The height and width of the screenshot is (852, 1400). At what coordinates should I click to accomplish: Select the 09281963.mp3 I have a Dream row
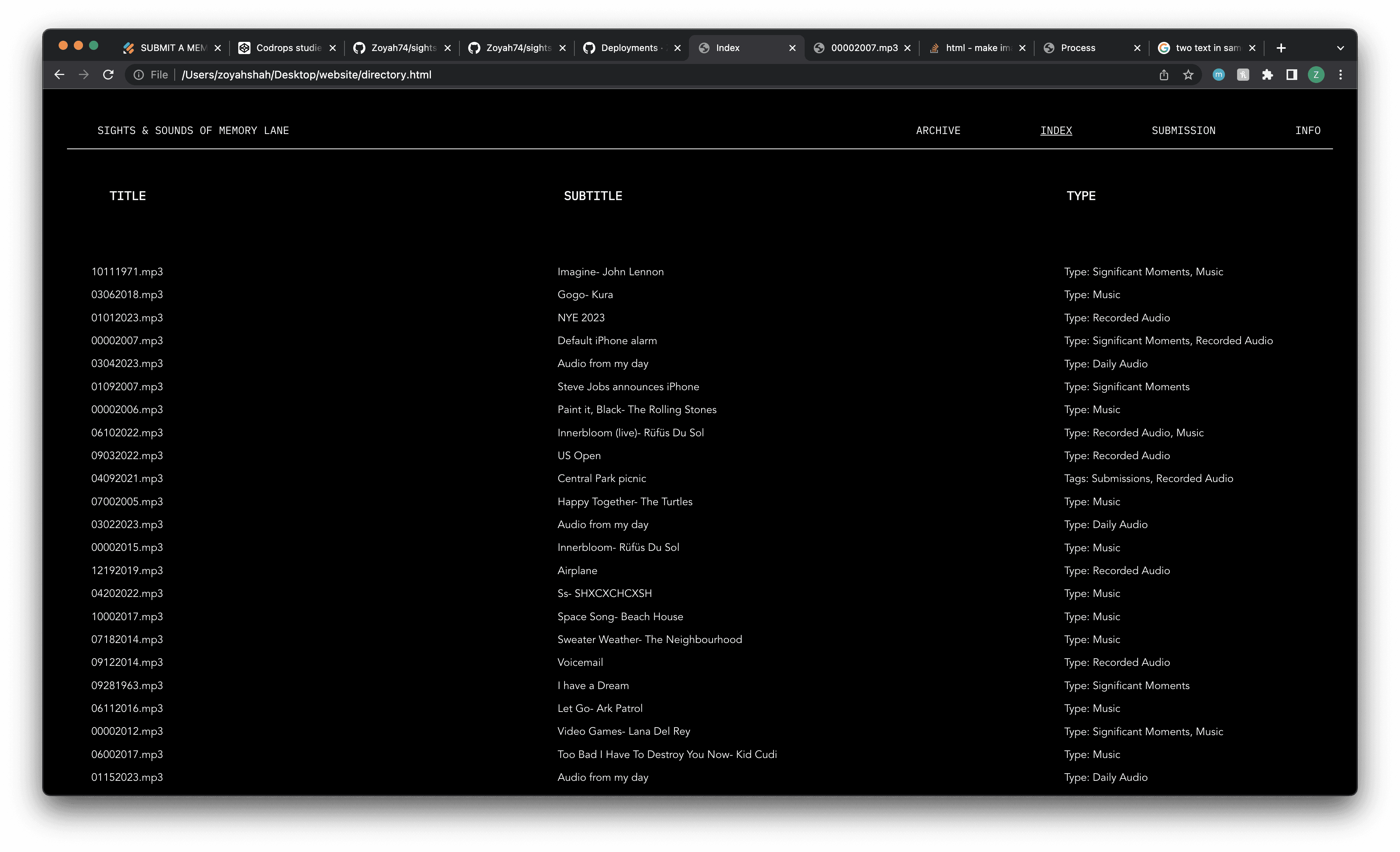(127, 686)
